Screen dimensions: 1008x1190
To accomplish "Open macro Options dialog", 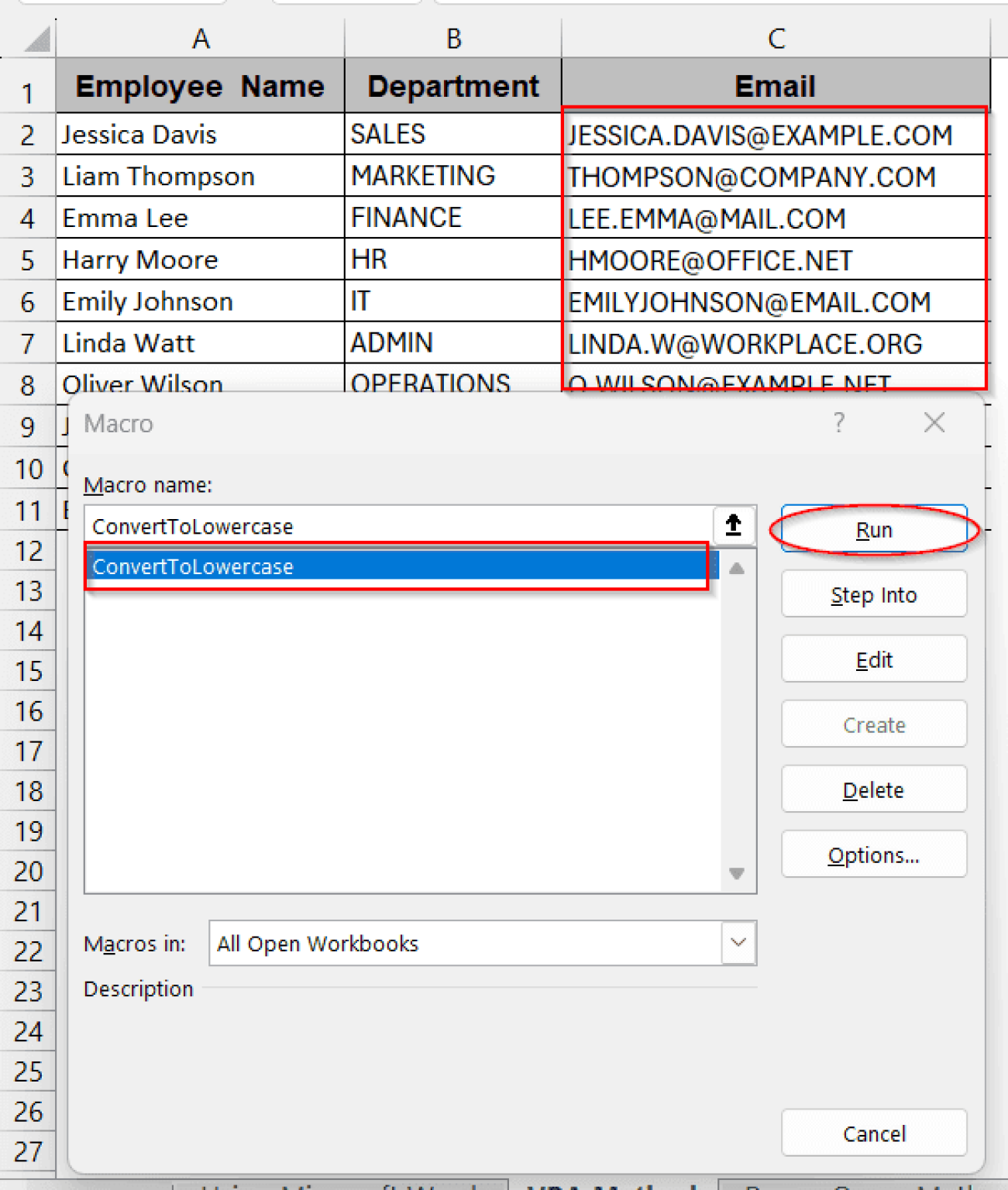I will pyautogui.click(x=873, y=855).
